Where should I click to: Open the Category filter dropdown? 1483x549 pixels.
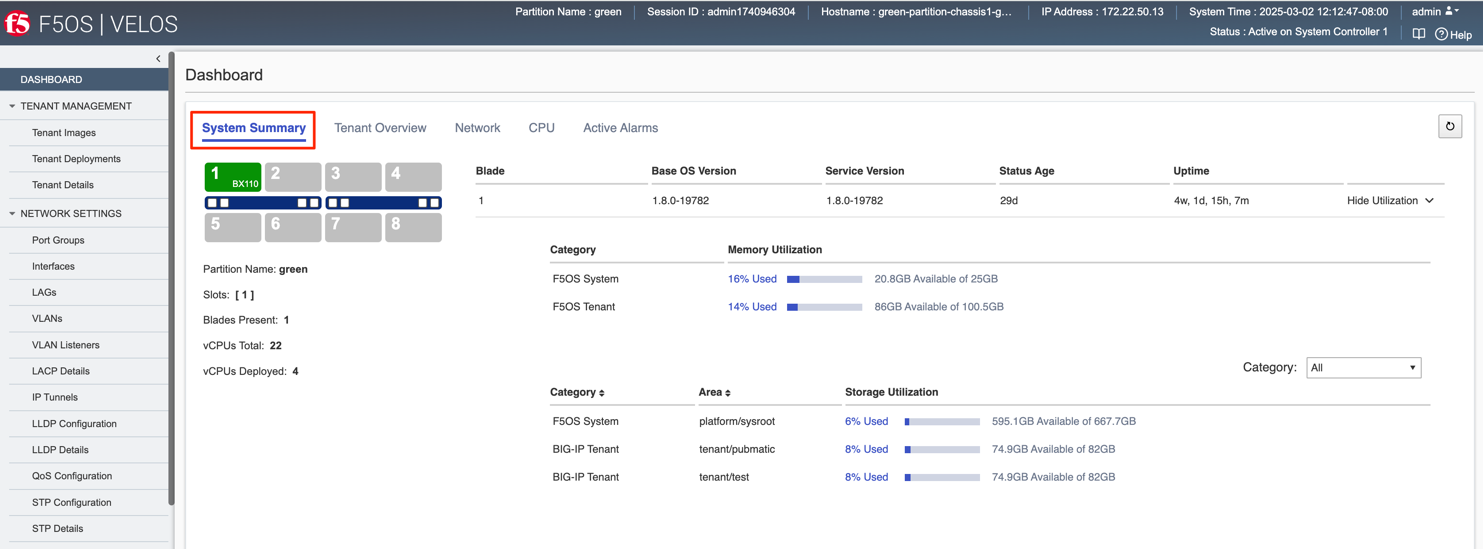click(x=1363, y=368)
